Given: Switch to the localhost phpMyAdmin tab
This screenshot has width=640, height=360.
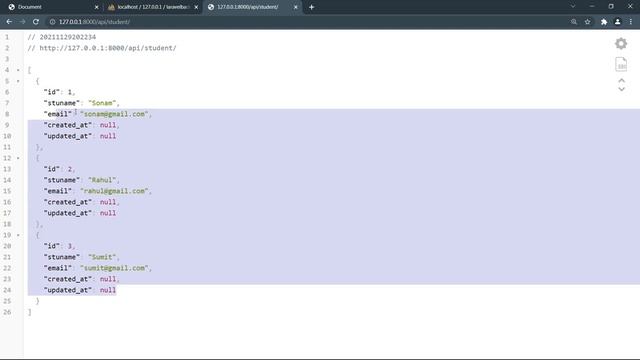Looking at the screenshot, I should [152, 7].
